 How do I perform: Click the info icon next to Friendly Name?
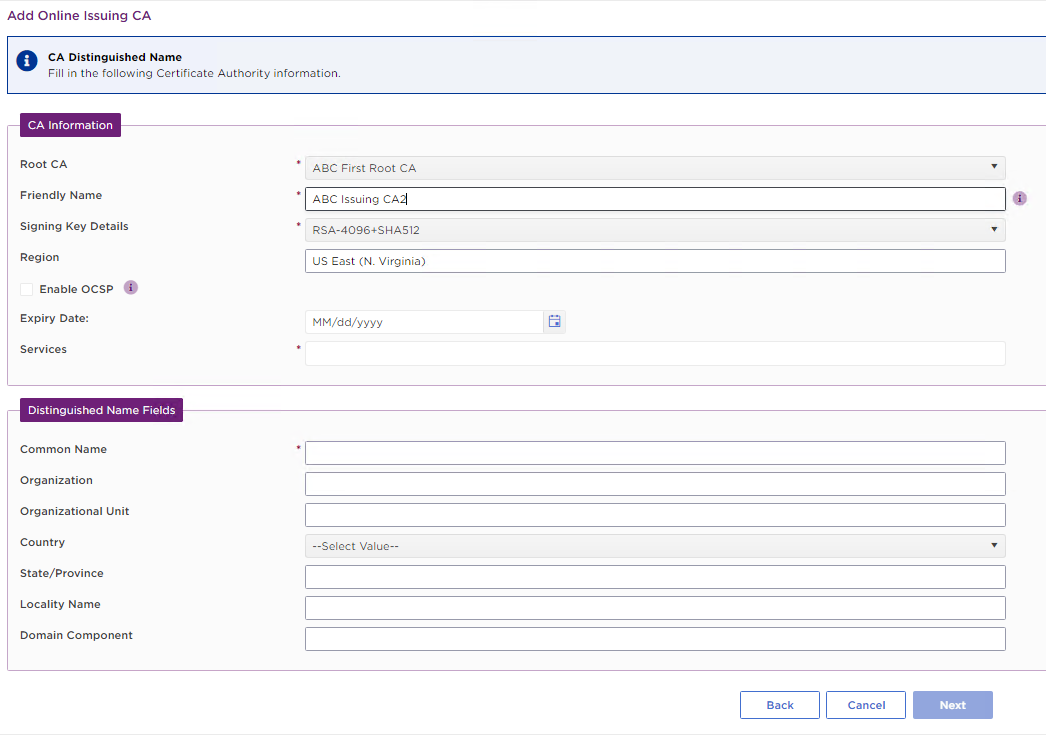pyautogui.click(x=1019, y=199)
